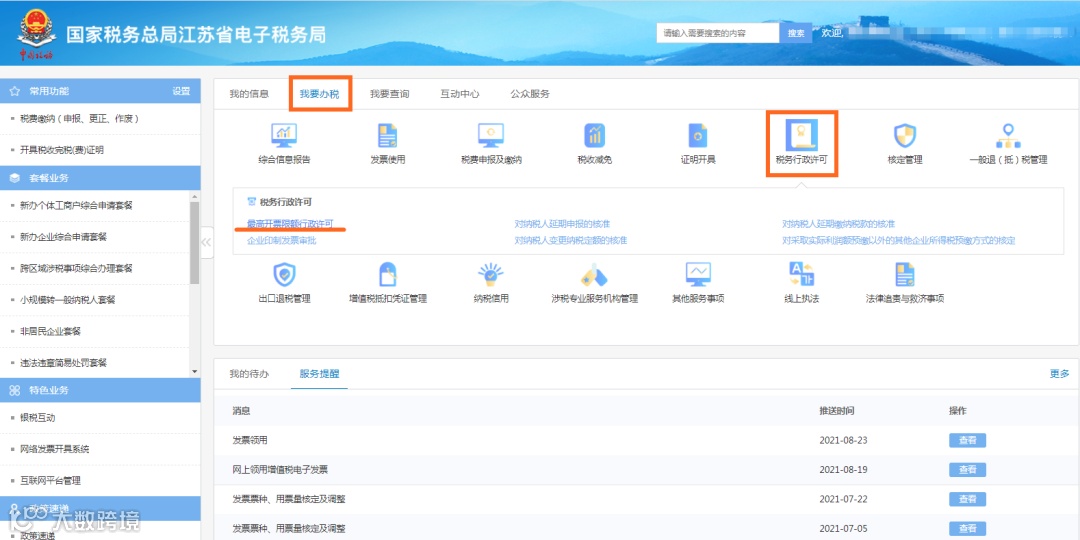Open 企业印制发票审批 link

pos(282,240)
